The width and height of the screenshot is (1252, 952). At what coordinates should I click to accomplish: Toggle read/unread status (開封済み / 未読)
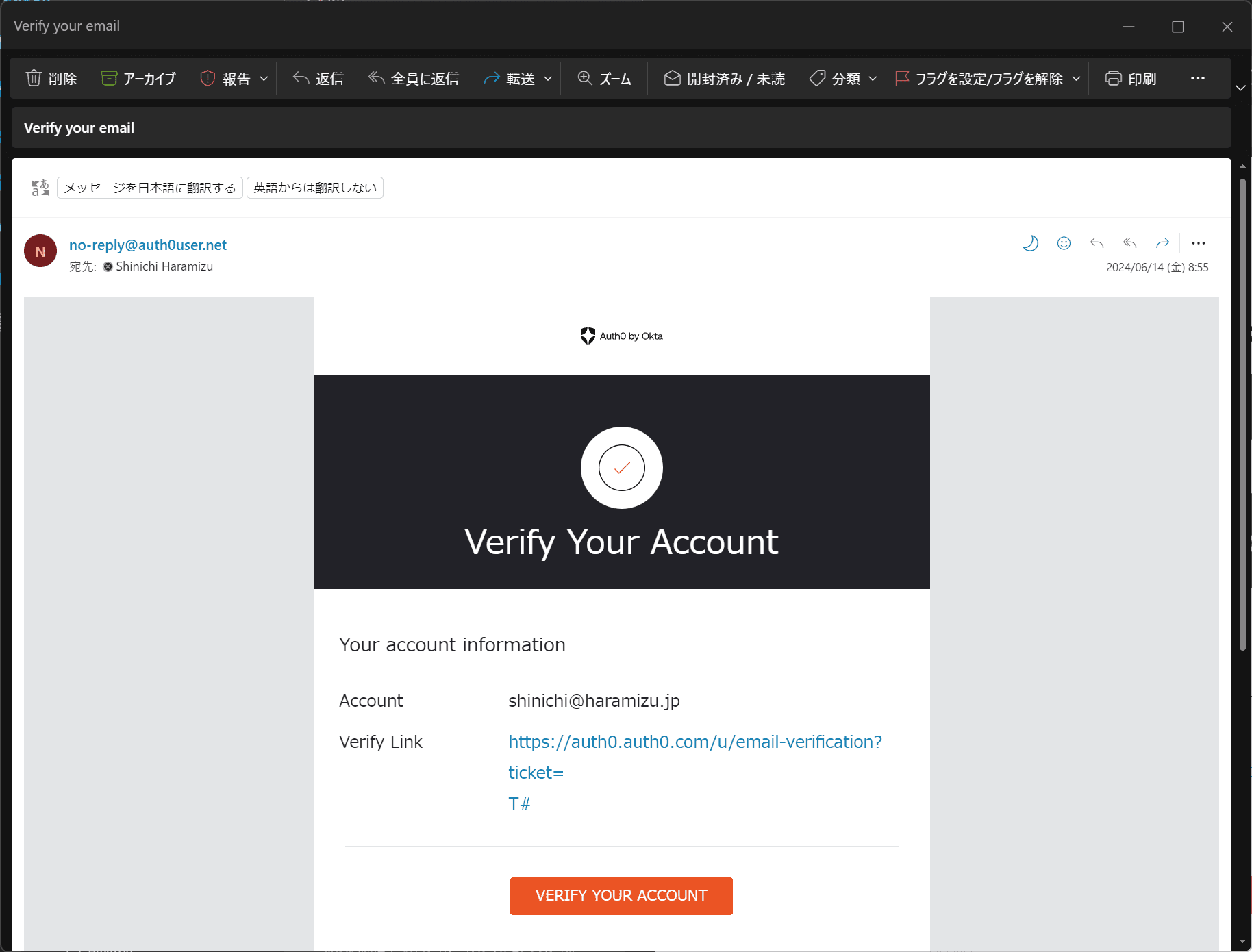pyautogui.click(x=725, y=79)
